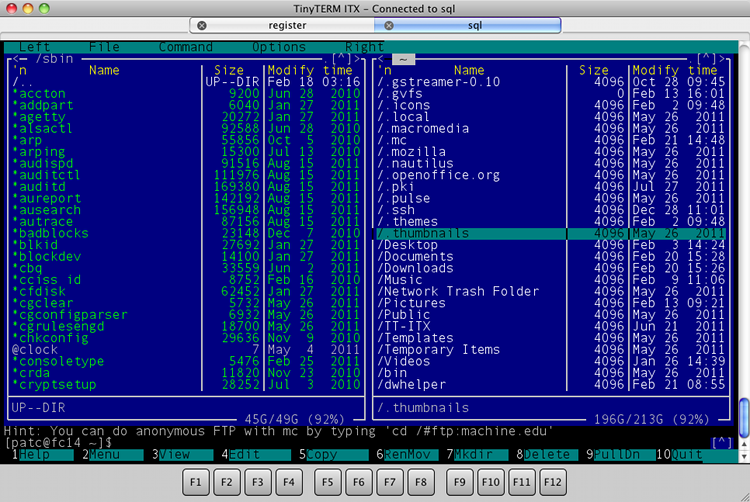Viewport: 750px width, 502px height.
Task: Switch to the register tab
Action: (286, 24)
